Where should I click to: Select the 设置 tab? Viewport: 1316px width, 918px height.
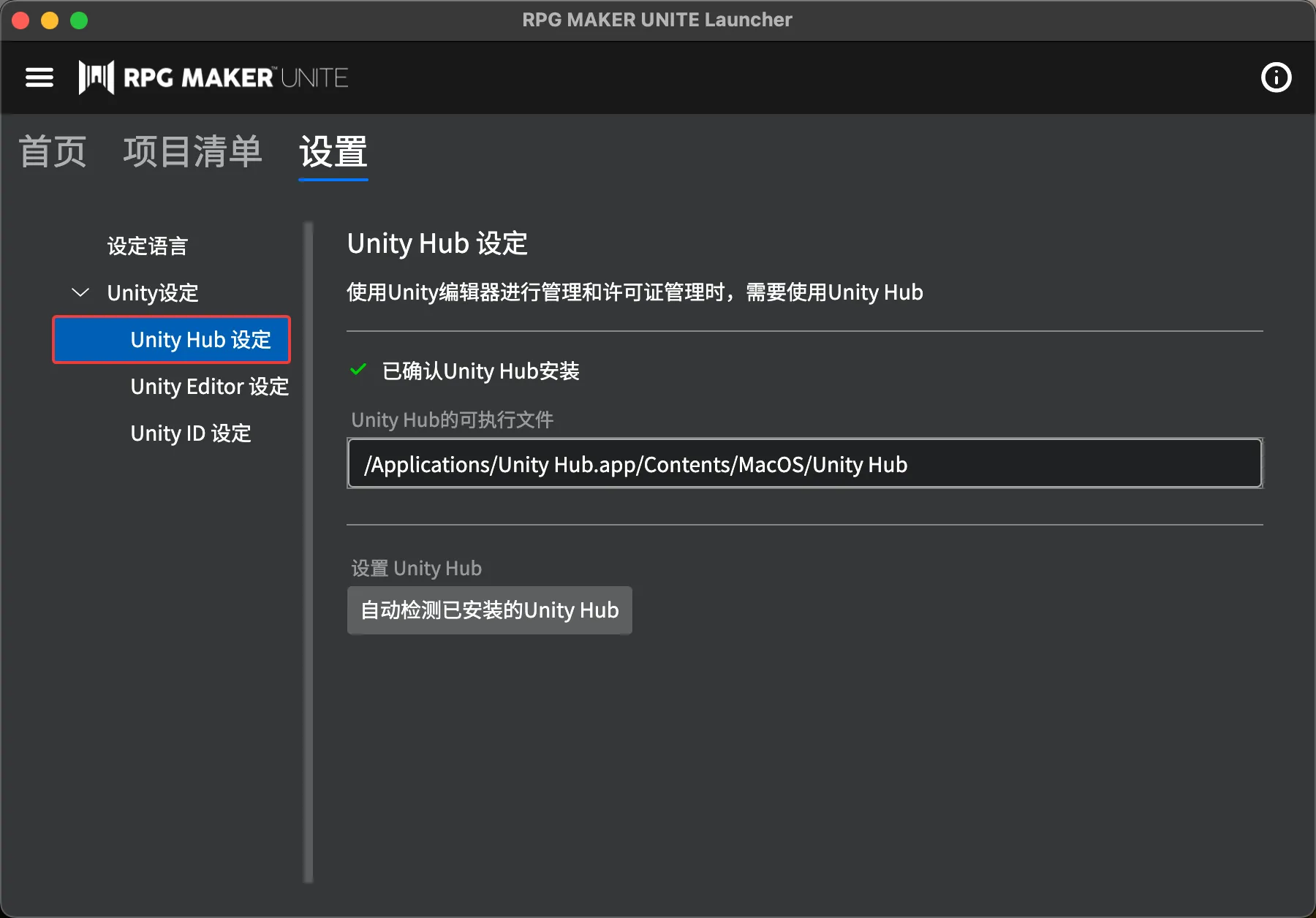click(x=333, y=152)
